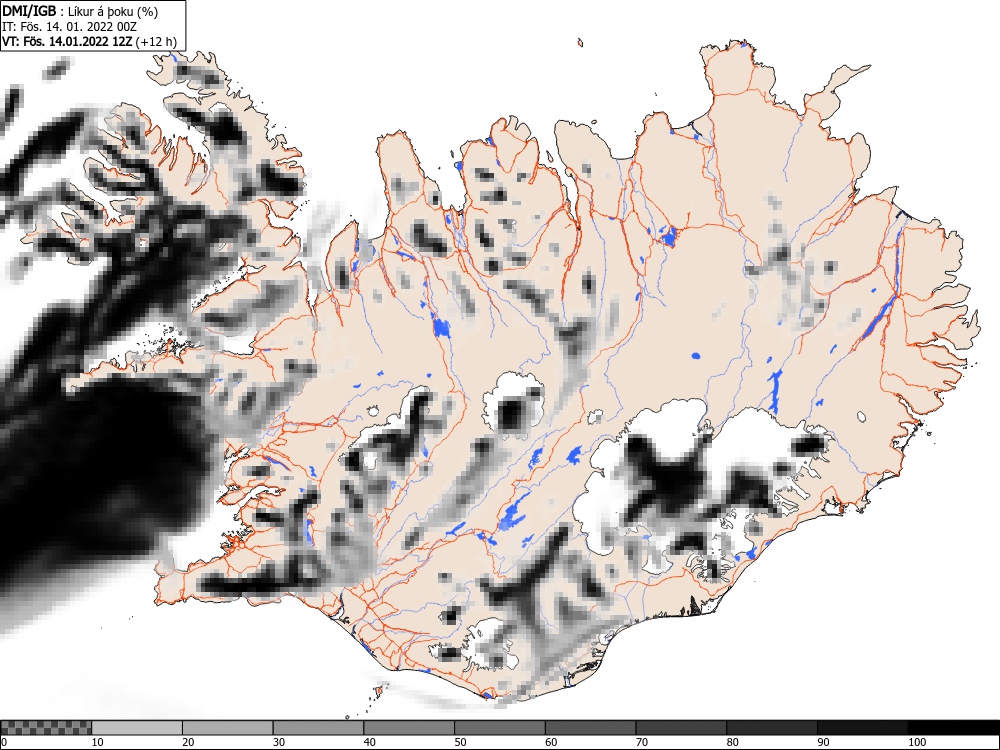Screen dimensions: 1000x750
Task: Click the '(+12 h)' forecast offset text
Action: (156, 42)
